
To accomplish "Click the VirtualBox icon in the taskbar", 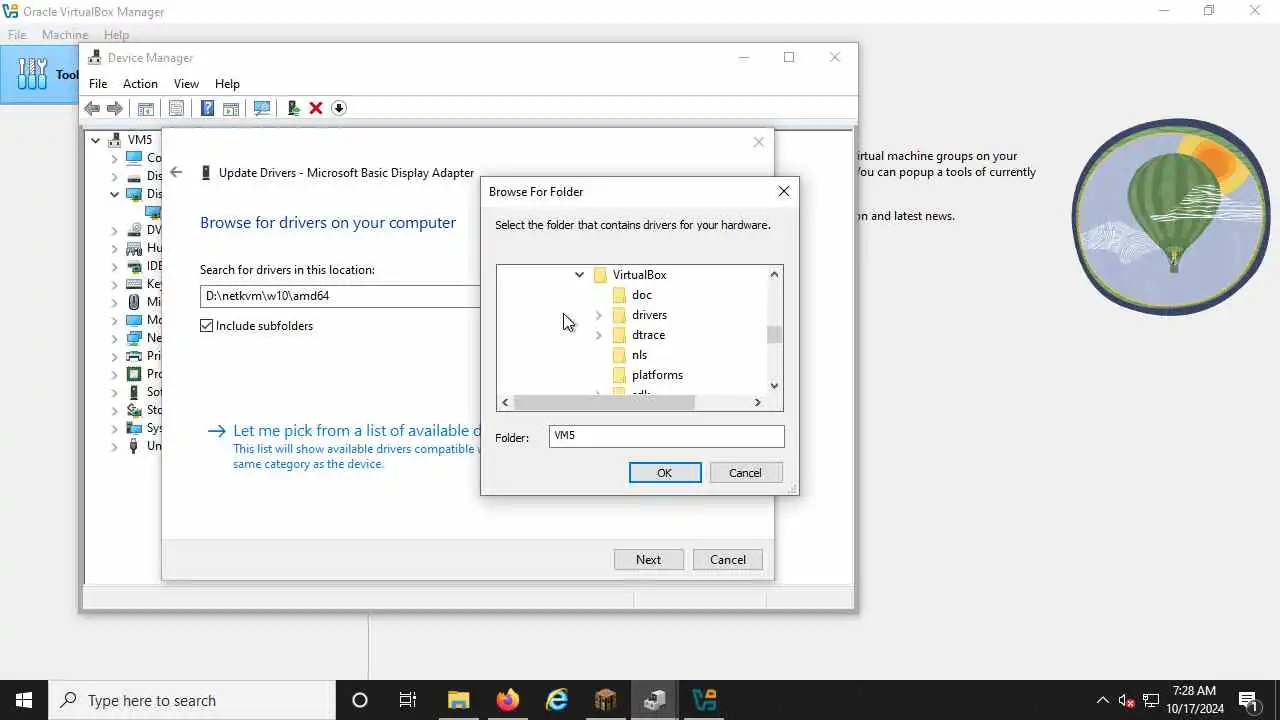I will click(x=705, y=700).
